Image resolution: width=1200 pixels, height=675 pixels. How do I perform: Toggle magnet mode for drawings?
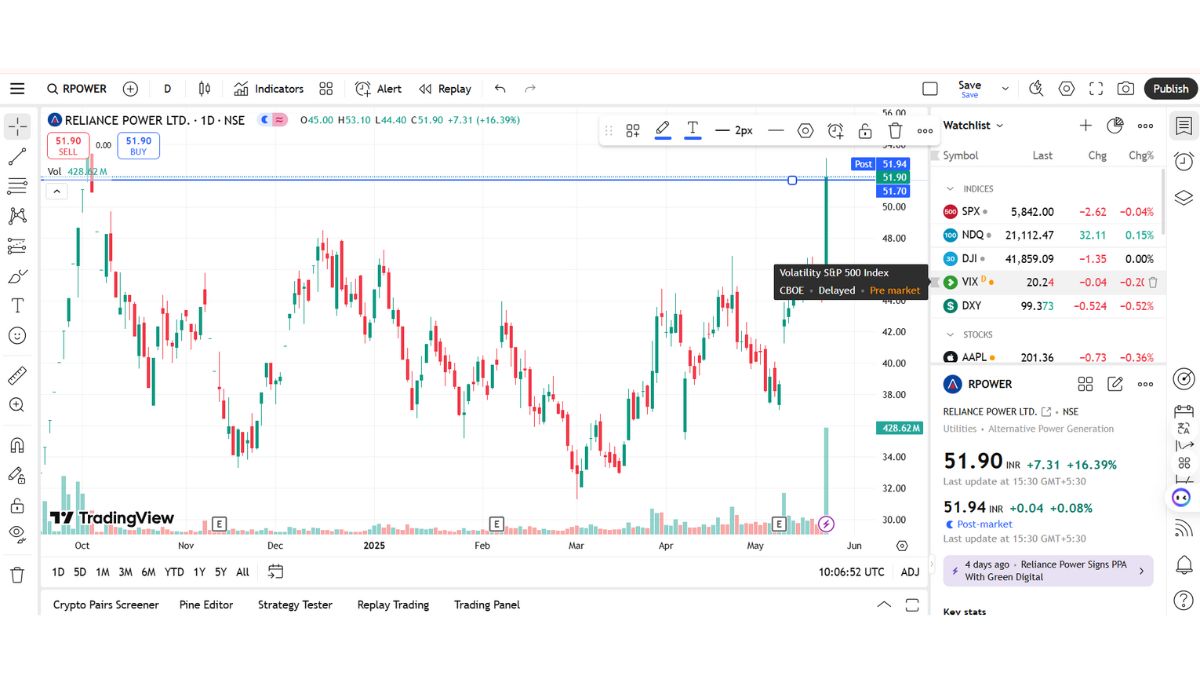click(x=17, y=445)
